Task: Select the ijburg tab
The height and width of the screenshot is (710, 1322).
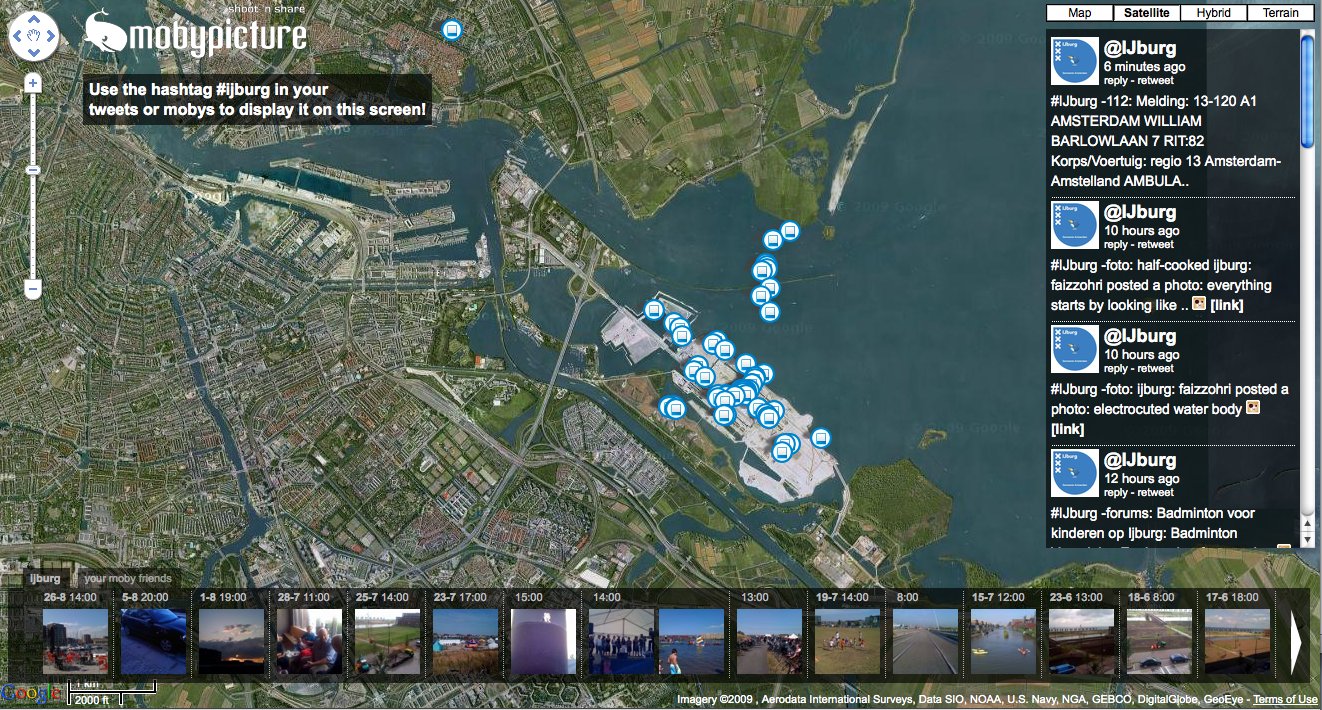Action: click(45, 578)
